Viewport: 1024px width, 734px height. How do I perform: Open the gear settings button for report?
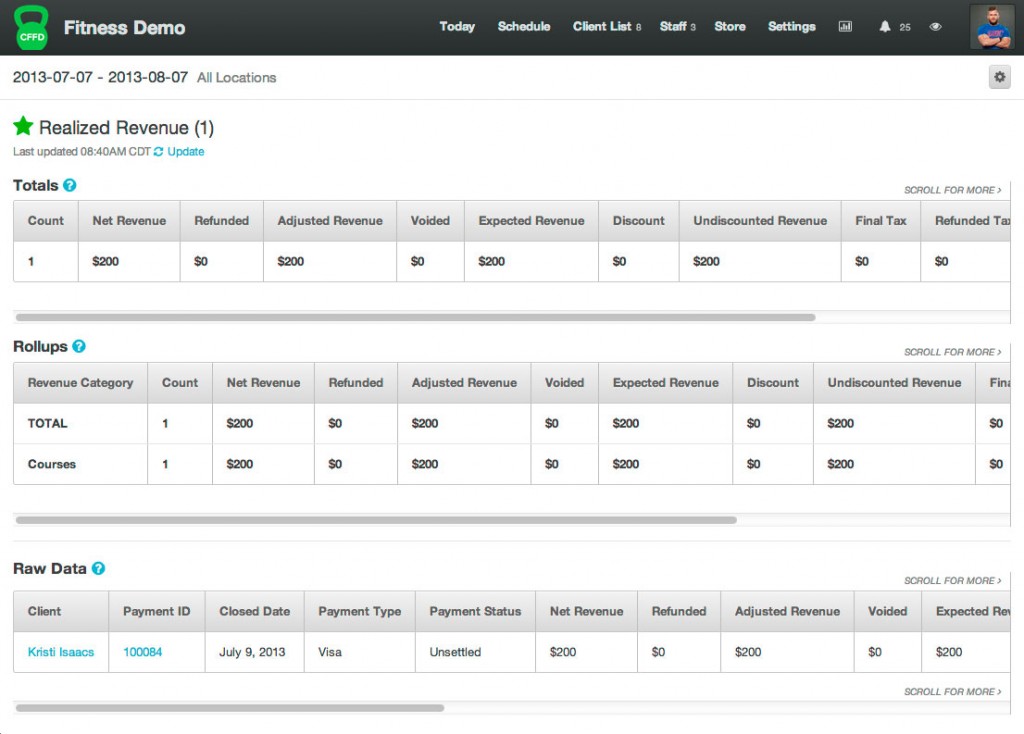(x=999, y=77)
